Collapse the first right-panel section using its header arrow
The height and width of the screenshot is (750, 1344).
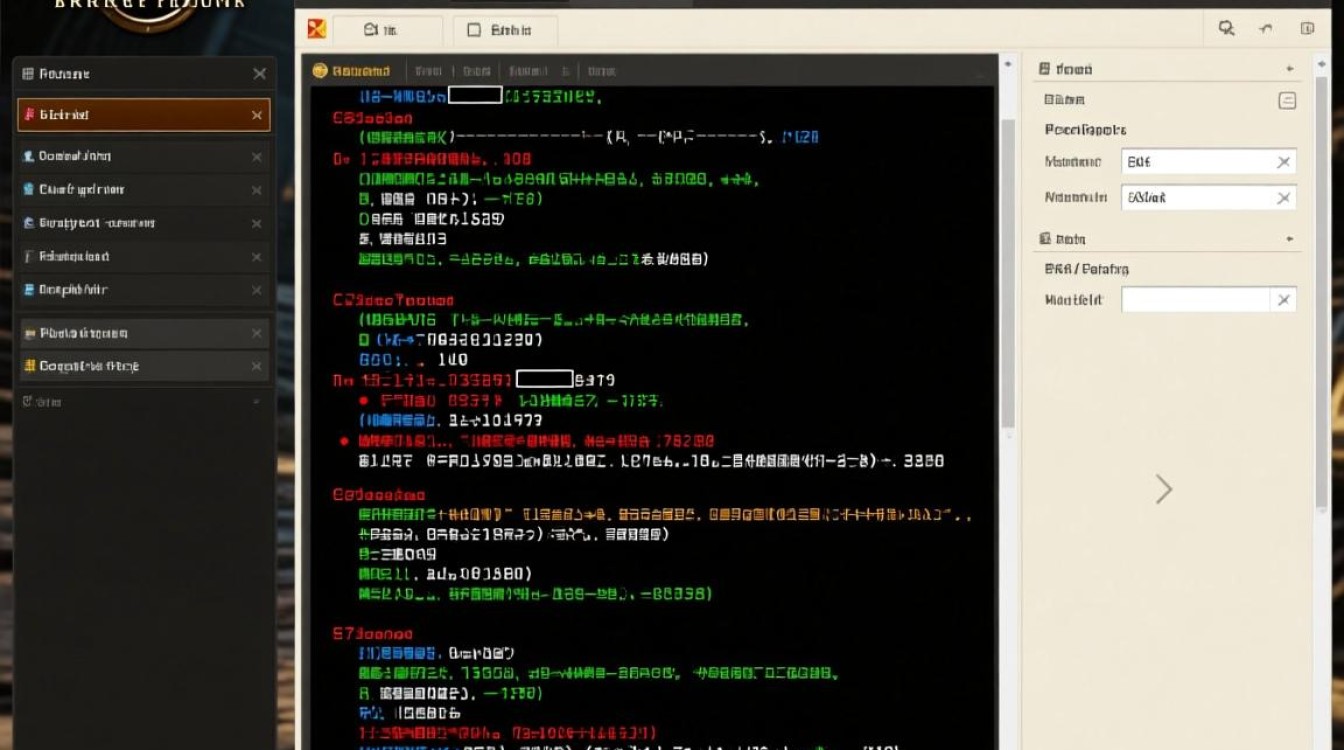click(x=1290, y=69)
